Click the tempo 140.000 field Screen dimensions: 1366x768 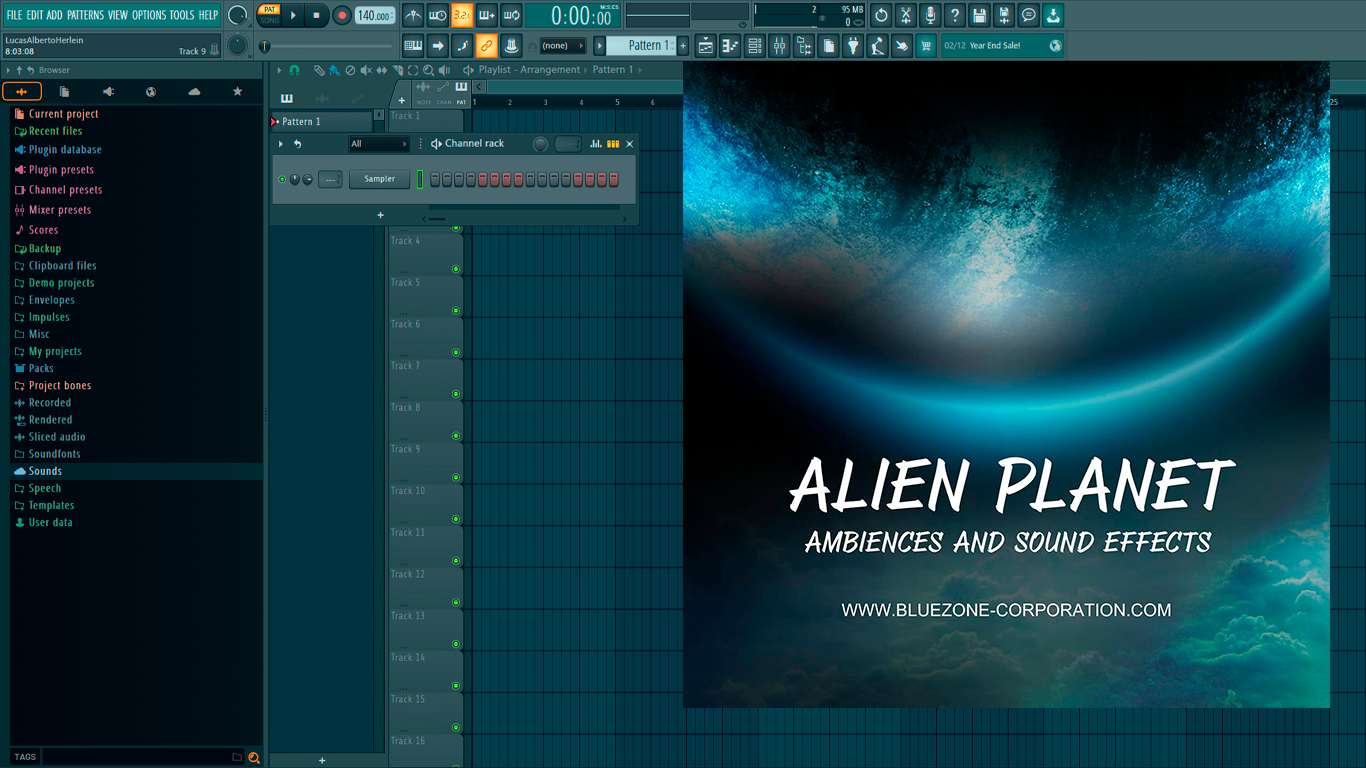[x=375, y=15]
